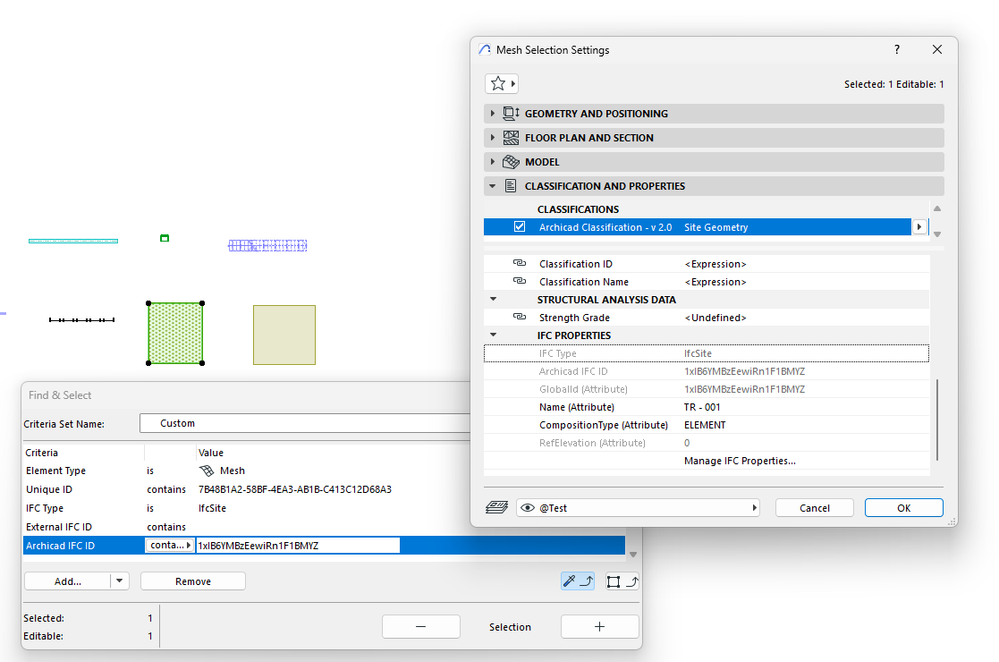Click the Unique ID value 7B48B1A2-58BF...
The height and width of the screenshot is (662, 999).
click(x=295, y=489)
